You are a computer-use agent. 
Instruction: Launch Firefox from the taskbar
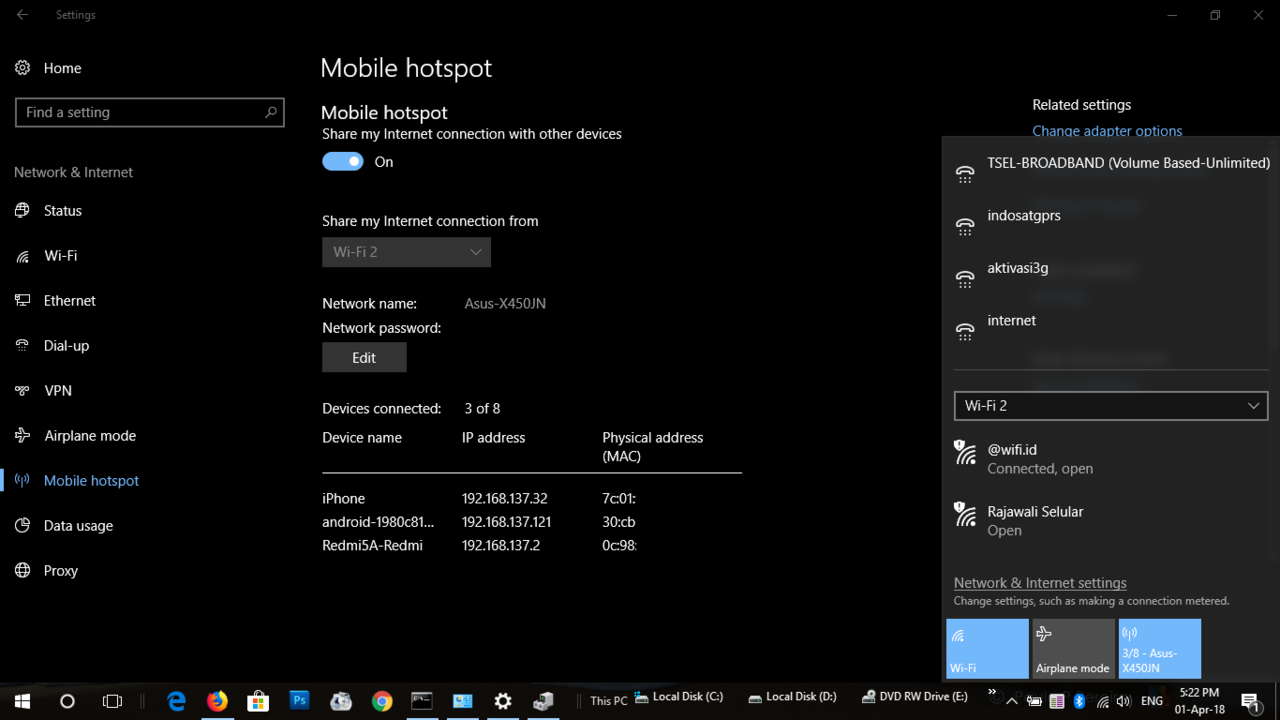(217, 702)
